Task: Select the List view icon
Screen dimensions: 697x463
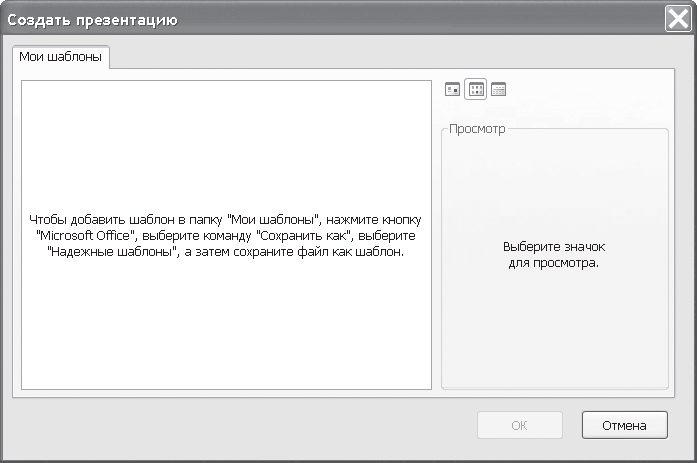Action: coord(476,90)
